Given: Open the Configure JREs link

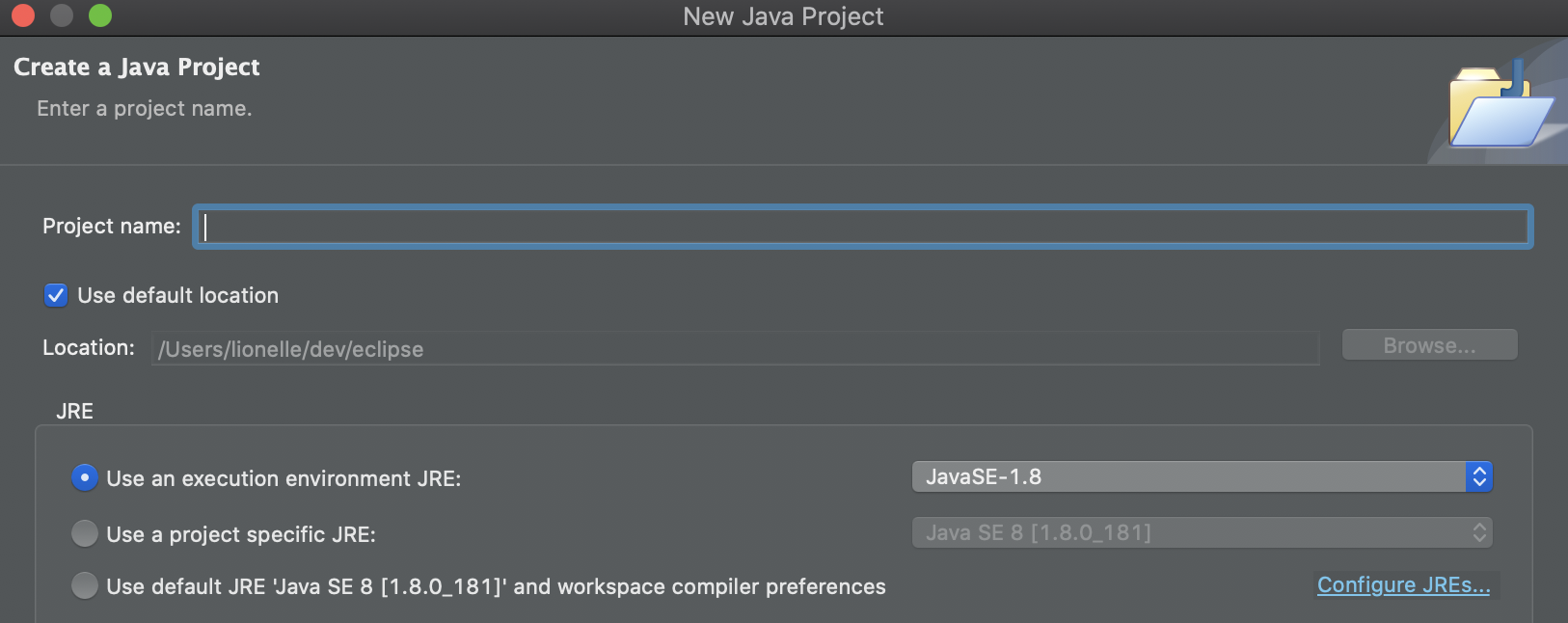Looking at the screenshot, I should click(x=1403, y=585).
